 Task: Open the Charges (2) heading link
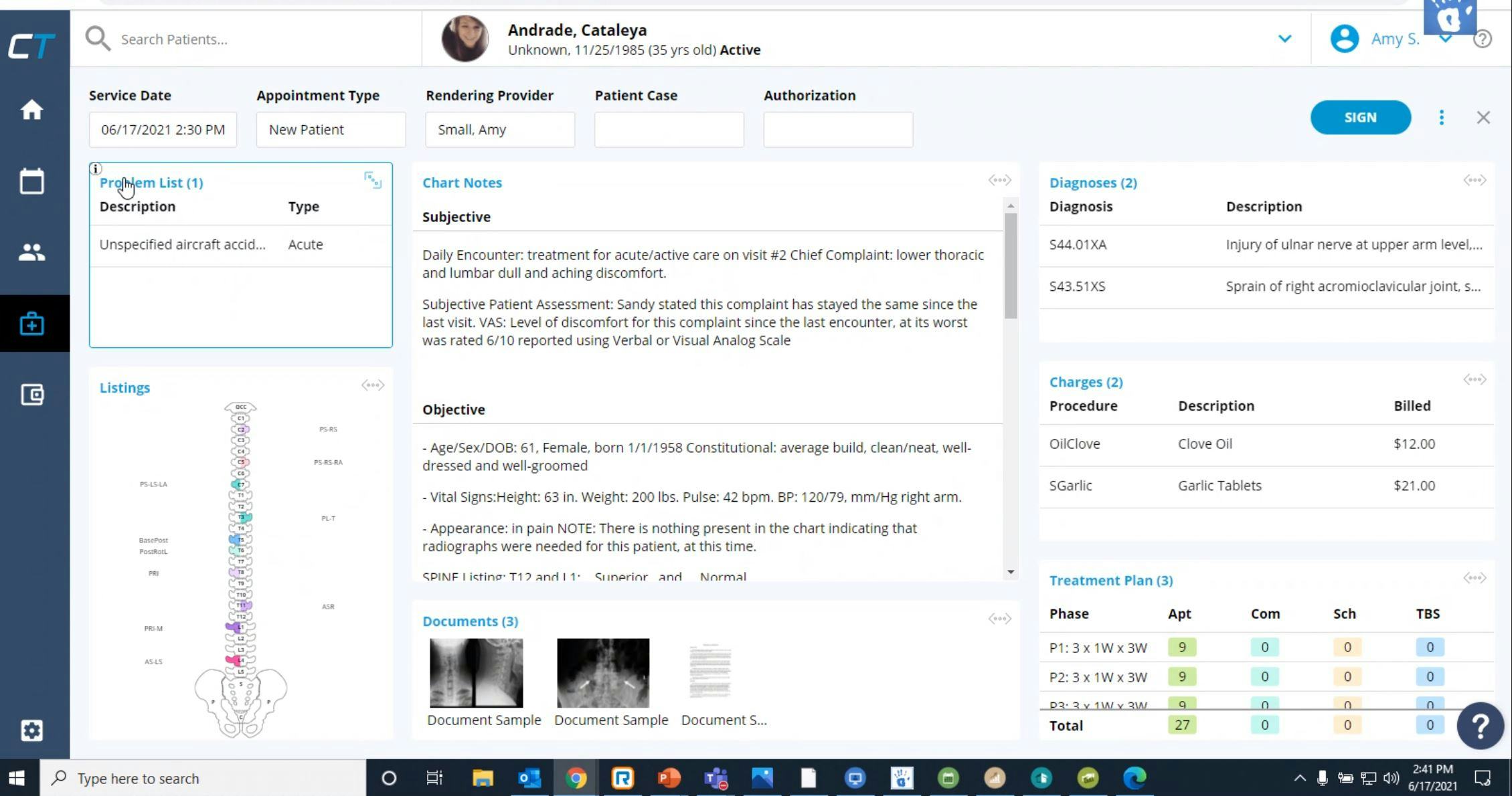pos(1086,382)
